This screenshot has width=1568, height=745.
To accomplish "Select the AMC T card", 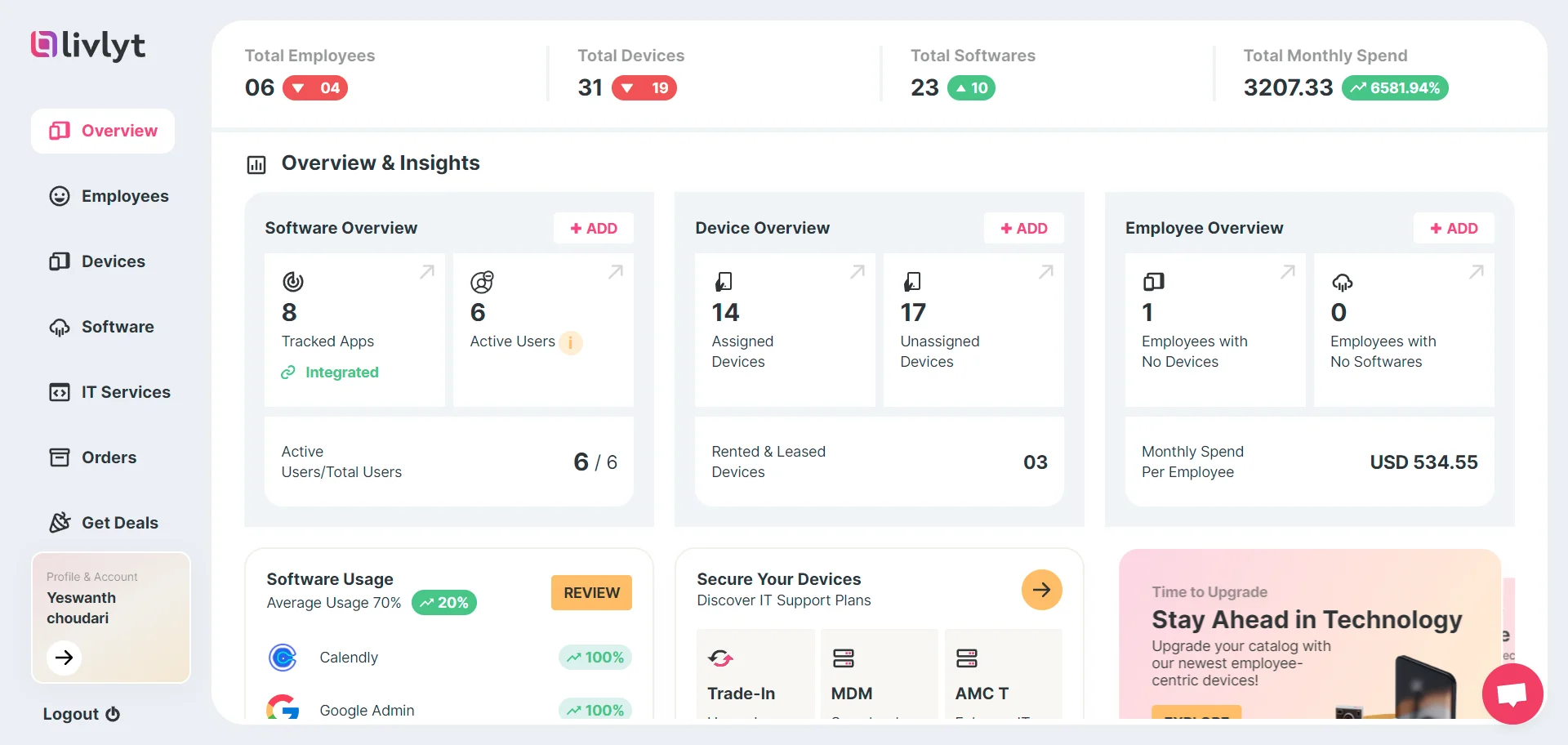I will (x=1004, y=675).
